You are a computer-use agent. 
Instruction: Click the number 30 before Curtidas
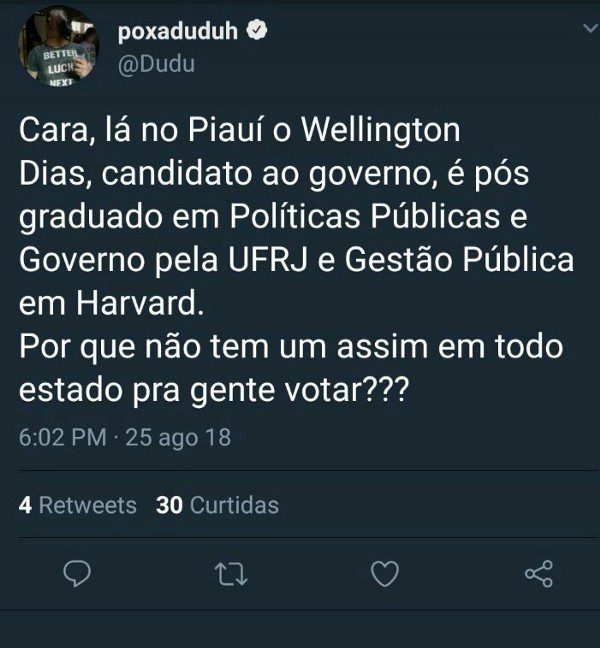coord(169,505)
